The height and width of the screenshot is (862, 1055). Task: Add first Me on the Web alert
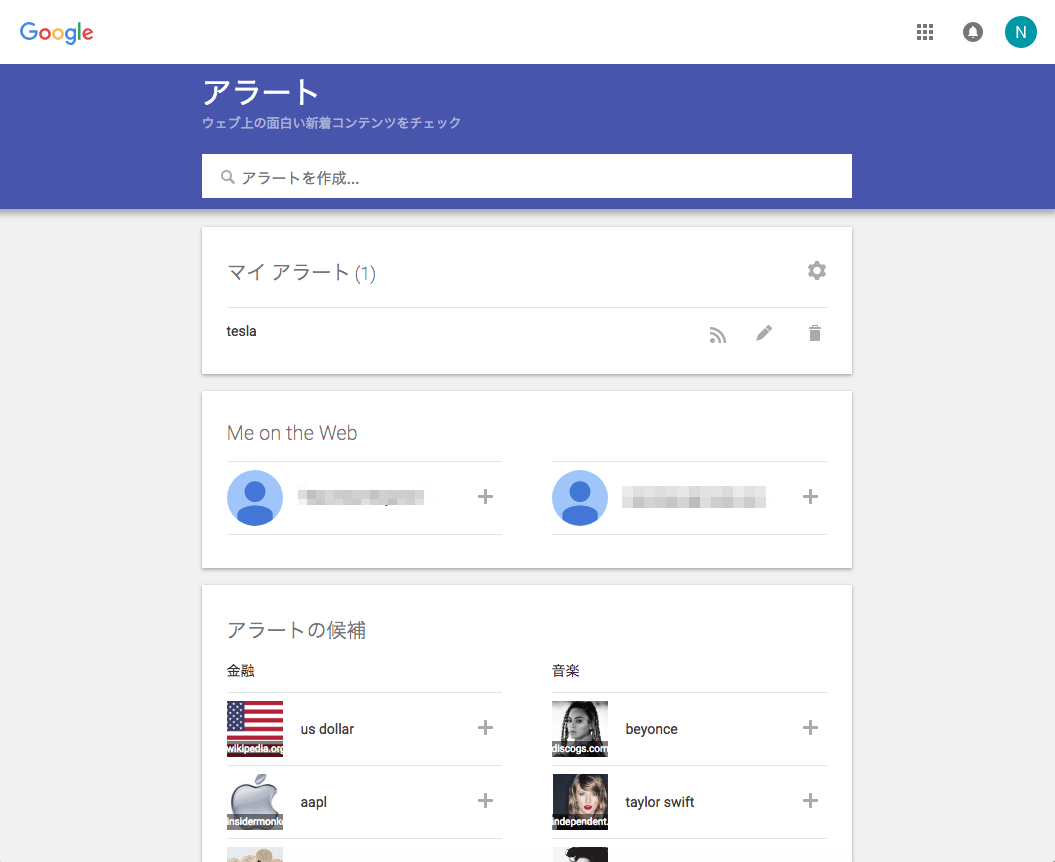(485, 497)
